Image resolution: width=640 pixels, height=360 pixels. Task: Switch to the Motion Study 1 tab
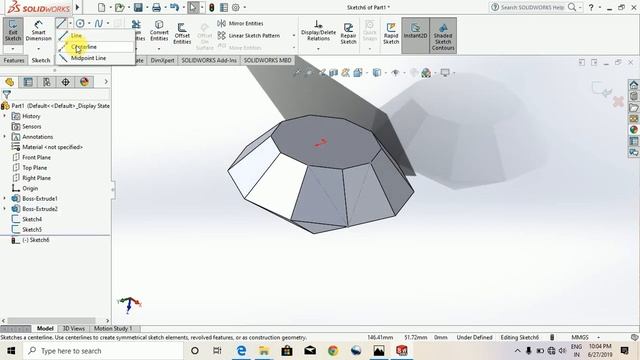coord(113,328)
